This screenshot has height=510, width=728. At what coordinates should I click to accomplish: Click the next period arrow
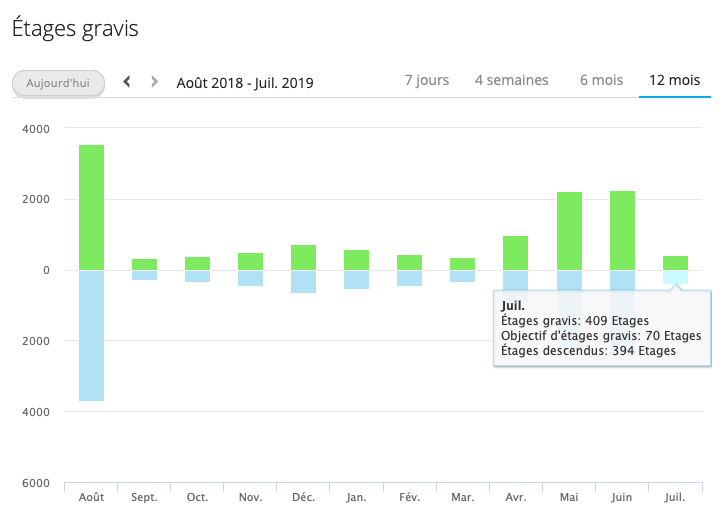tap(154, 82)
